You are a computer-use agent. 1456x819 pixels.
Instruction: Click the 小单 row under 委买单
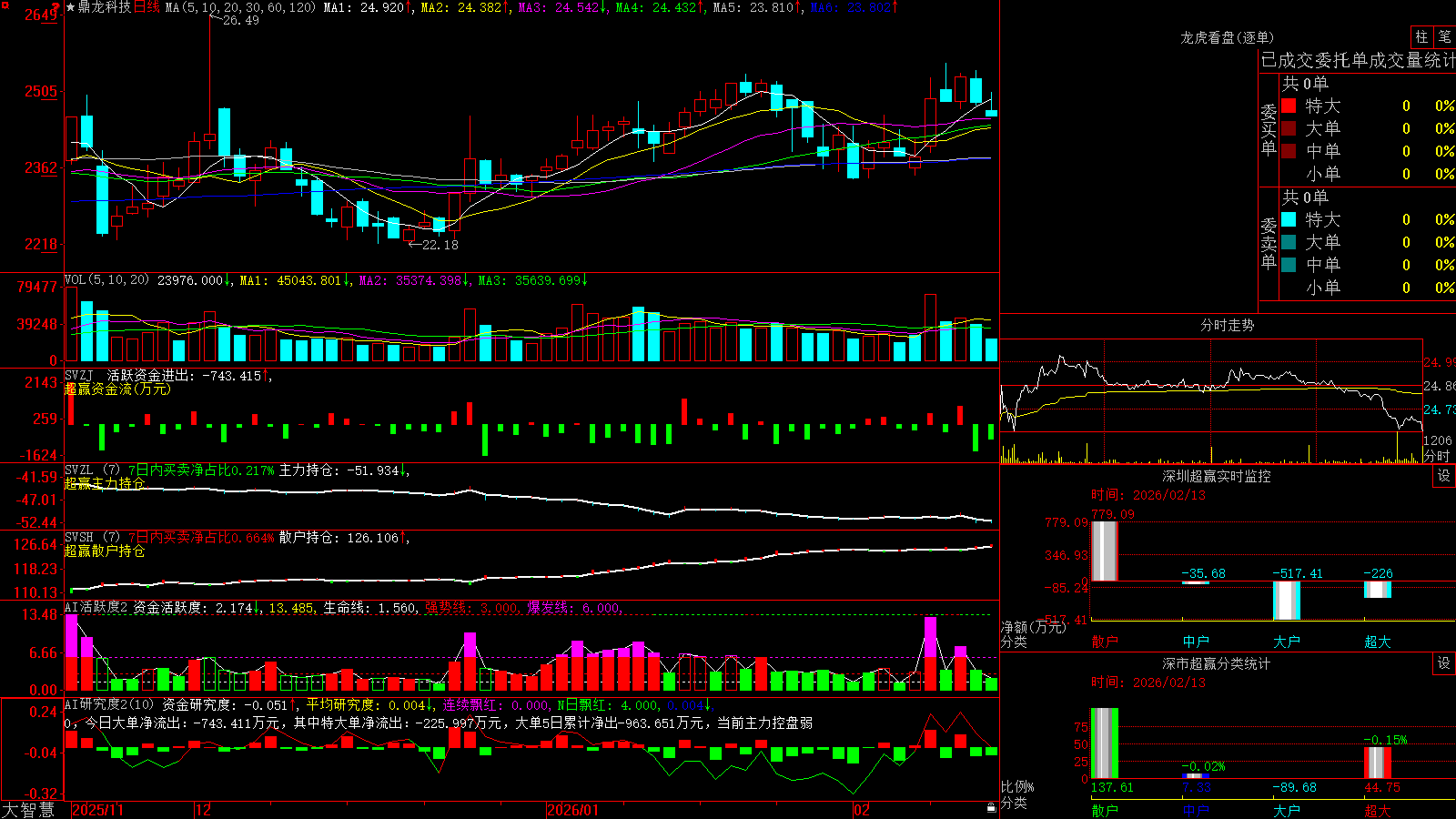click(1367, 174)
